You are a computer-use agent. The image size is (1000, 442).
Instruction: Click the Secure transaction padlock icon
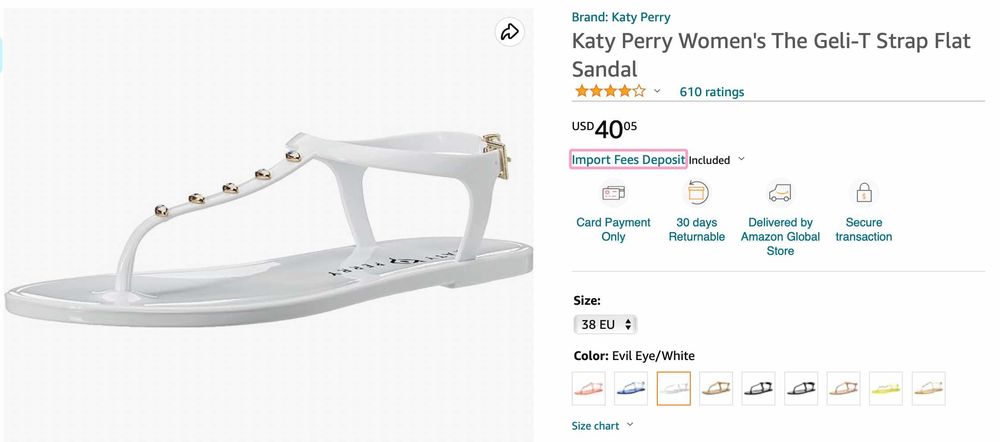click(863, 192)
